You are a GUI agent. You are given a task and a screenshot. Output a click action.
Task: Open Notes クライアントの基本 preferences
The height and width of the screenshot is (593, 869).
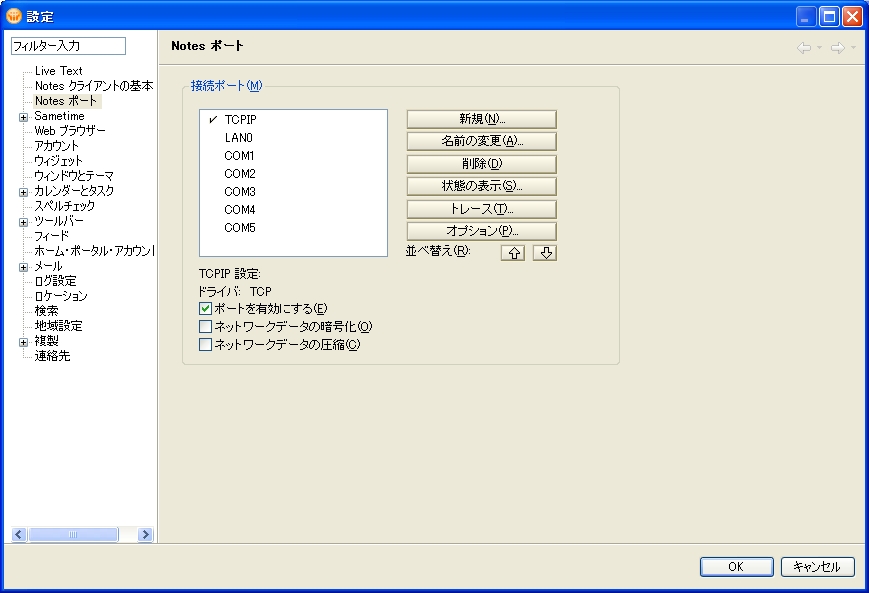click(x=94, y=86)
